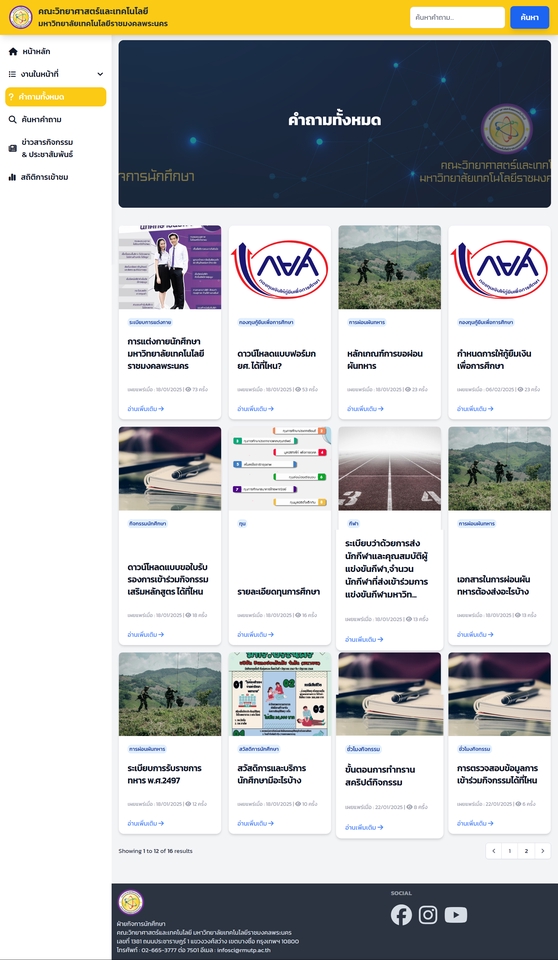Viewport: 558px width, 960px height.
Task: Go to next page with right chevron
Action: point(542,851)
